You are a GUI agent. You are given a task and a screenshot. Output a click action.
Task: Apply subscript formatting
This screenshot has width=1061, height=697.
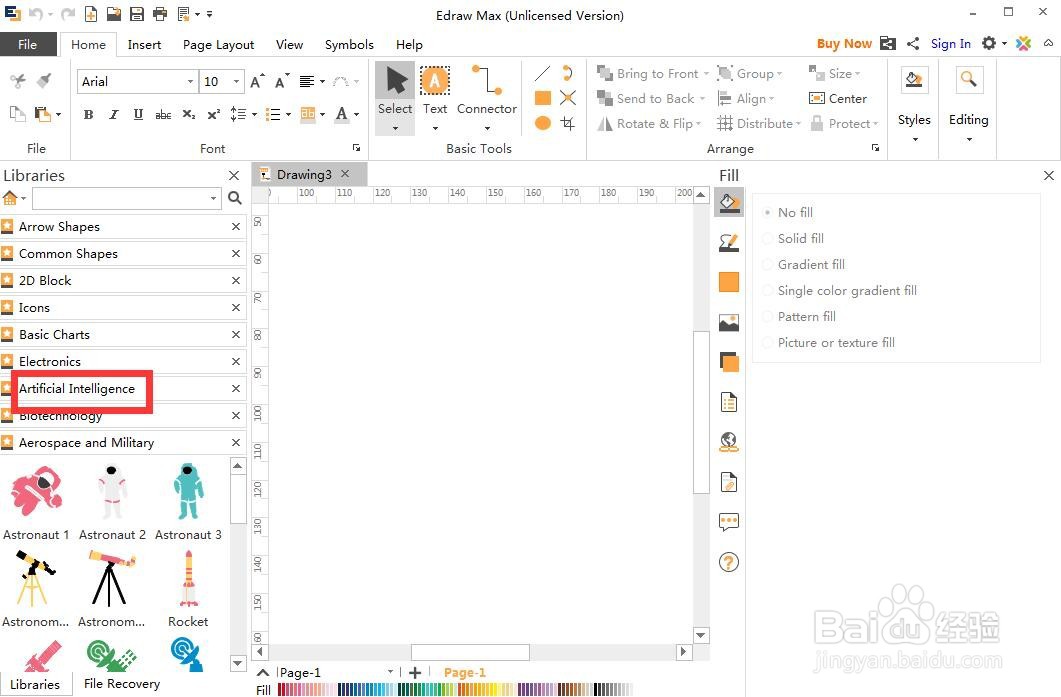point(189,114)
